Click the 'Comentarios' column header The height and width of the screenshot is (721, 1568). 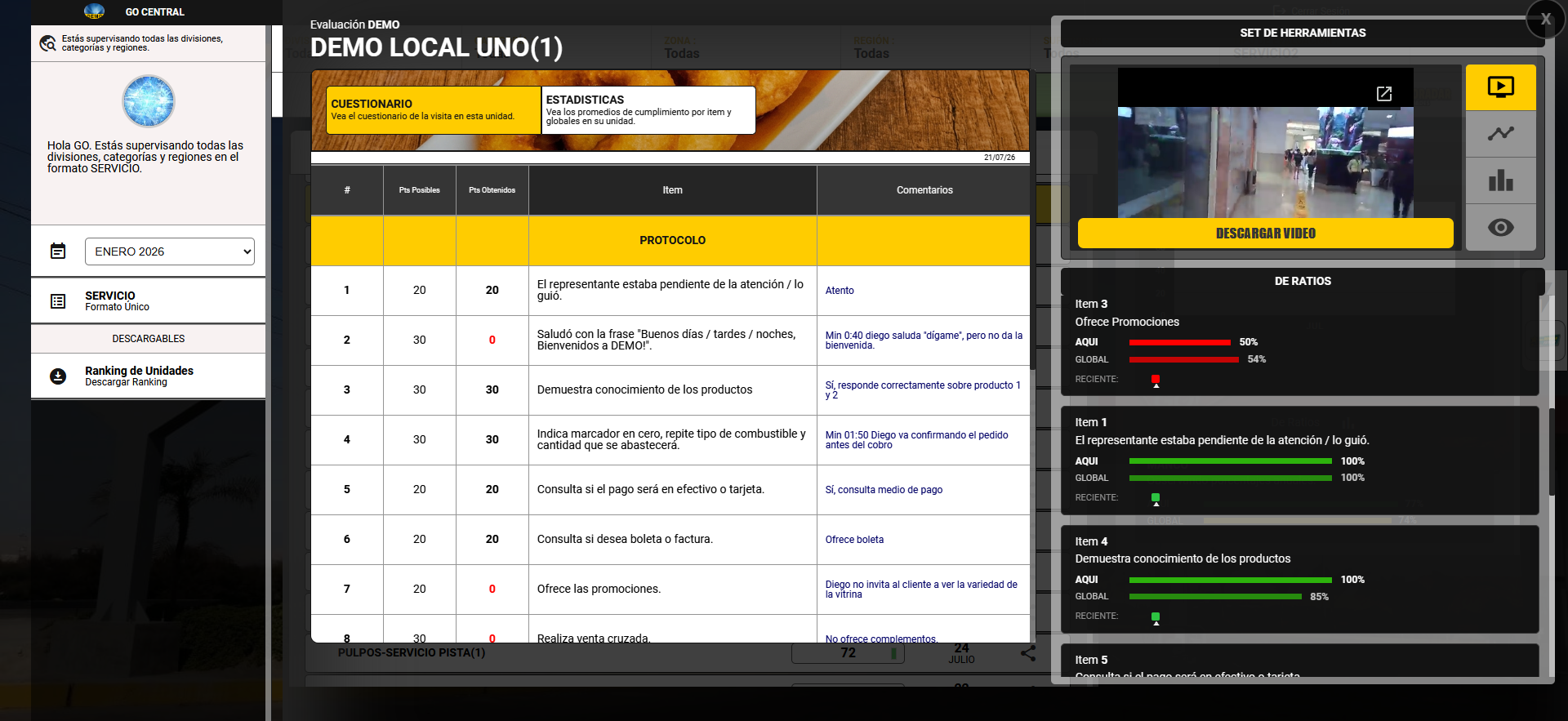[x=924, y=190]
